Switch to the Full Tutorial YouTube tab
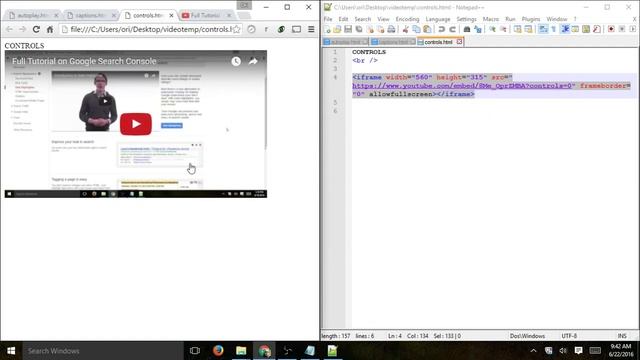 [205, 16]
